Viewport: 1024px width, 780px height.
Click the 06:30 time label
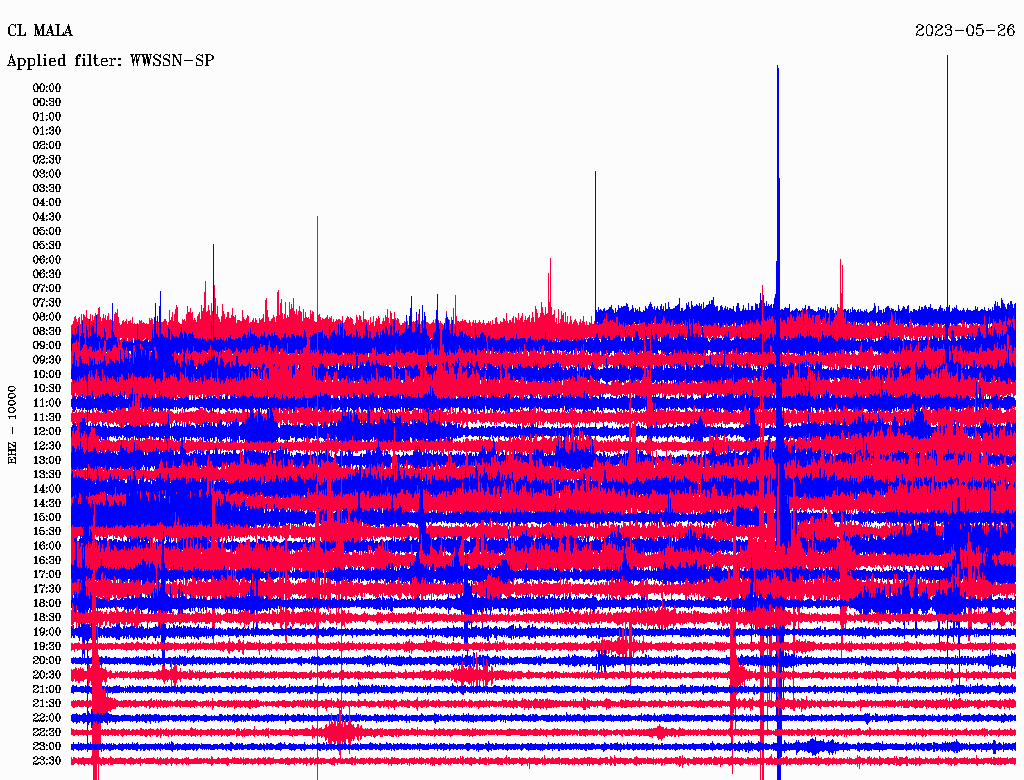(x=47, y=274)
